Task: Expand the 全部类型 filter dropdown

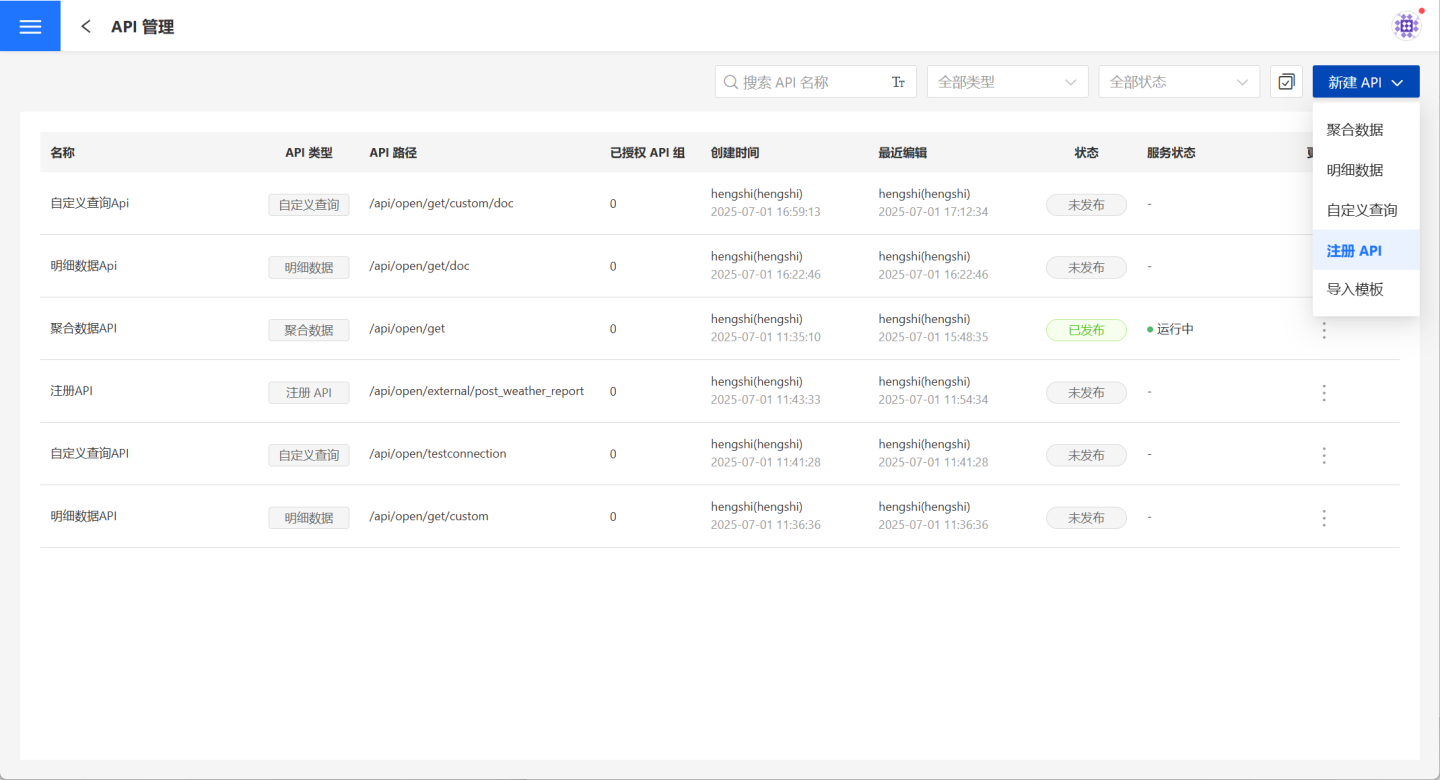Action: 1007,82
